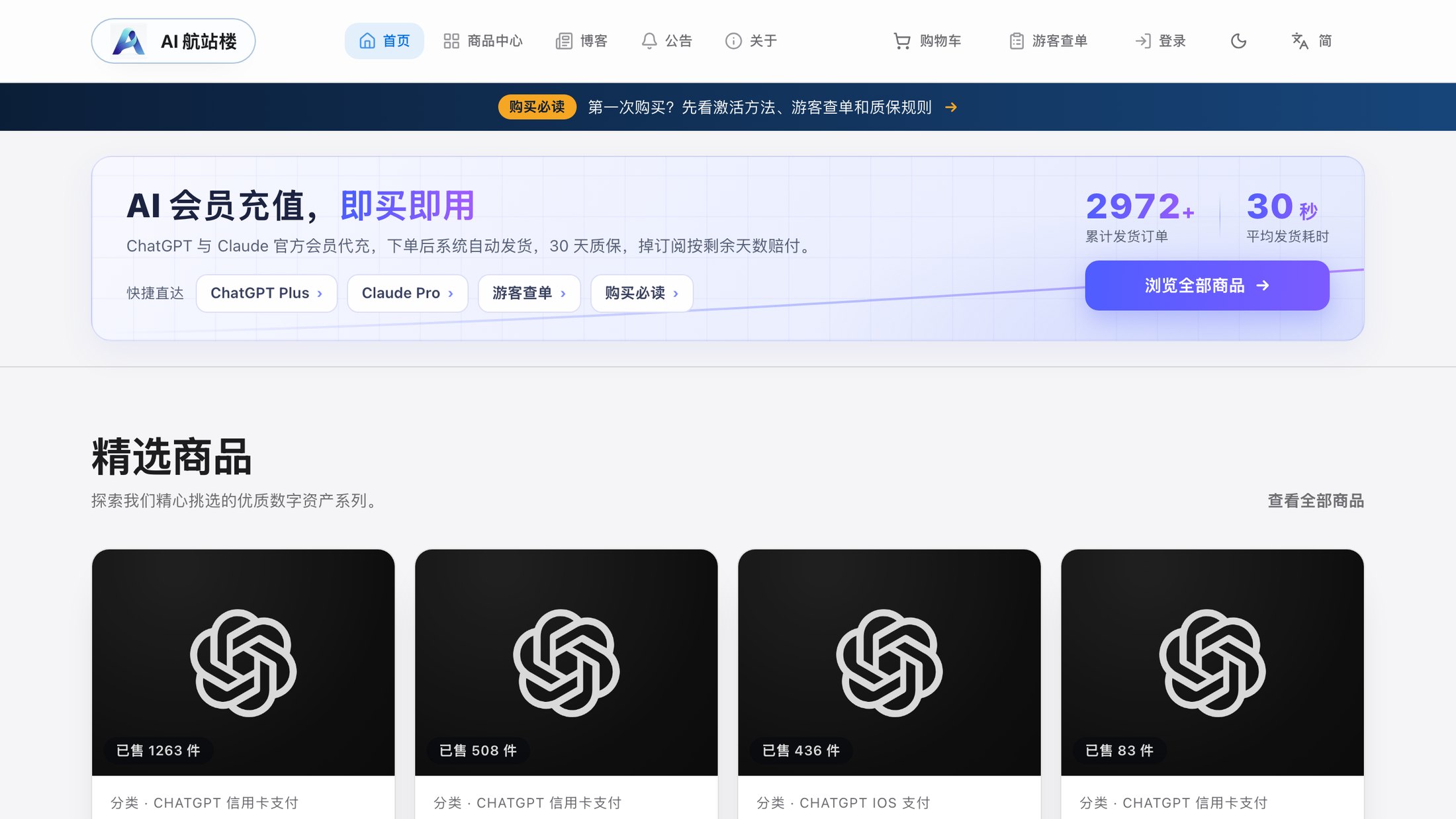Open the 购买必读 quick link chip
This screenshot has width=1456, height=819.
(642, 293)
